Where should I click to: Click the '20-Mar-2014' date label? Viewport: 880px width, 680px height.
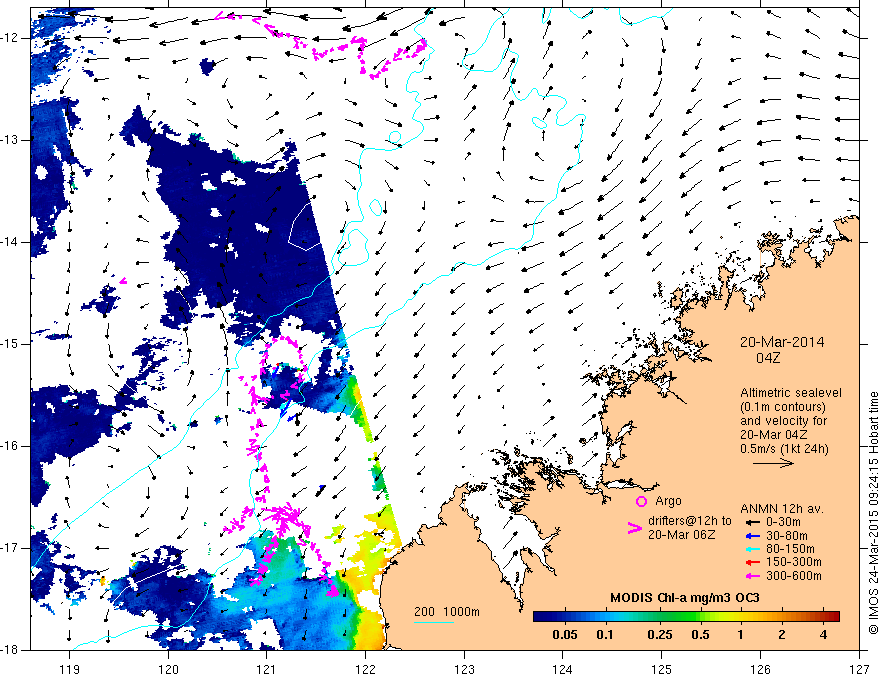(x=782, y=342)
